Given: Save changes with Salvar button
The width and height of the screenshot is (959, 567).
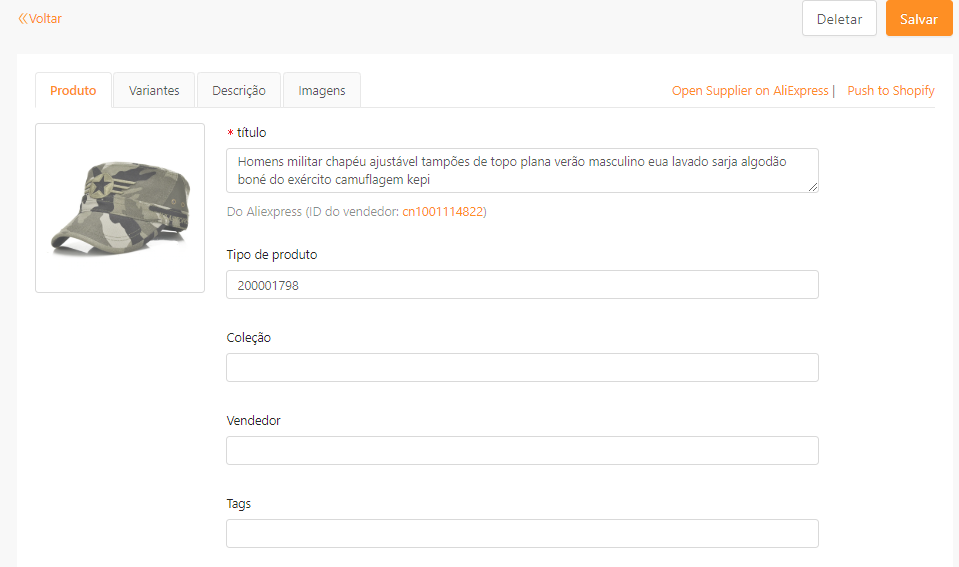Looking at the screenshot, I should point(919,19).
